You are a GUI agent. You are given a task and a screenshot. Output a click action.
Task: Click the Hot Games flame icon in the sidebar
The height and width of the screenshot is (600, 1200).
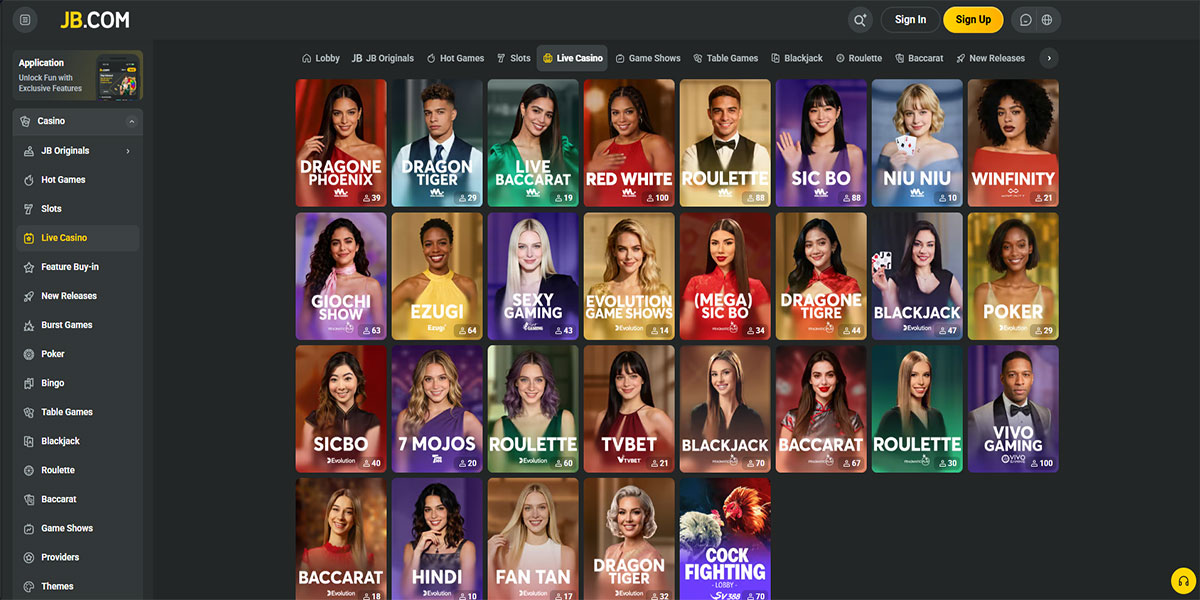tap(29, 180)
